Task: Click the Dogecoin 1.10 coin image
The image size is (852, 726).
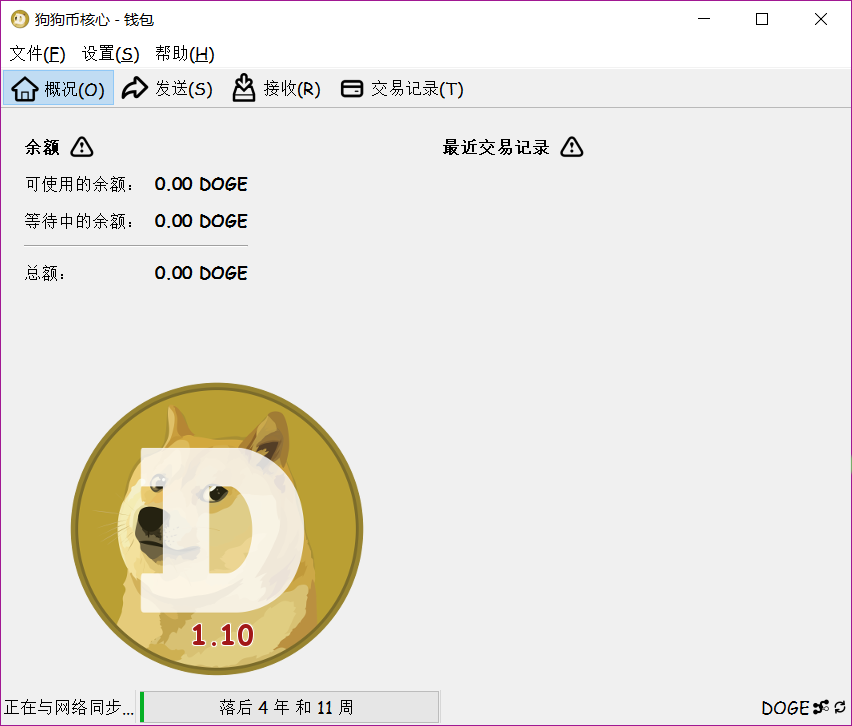Action: (x=217, y=529)
